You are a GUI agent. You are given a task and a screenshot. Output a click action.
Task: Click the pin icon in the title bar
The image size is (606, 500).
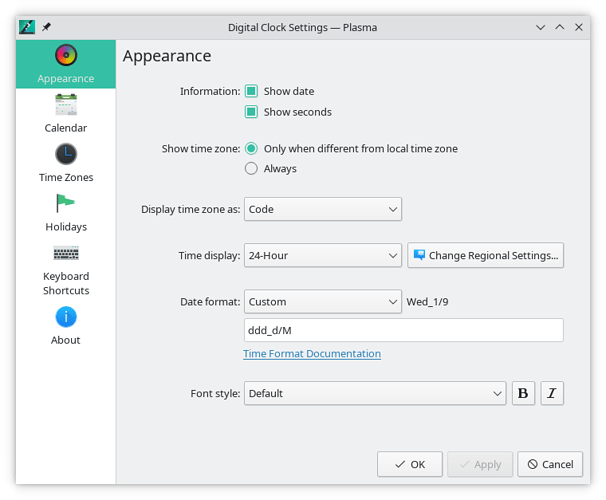click(x=46, y=27)
